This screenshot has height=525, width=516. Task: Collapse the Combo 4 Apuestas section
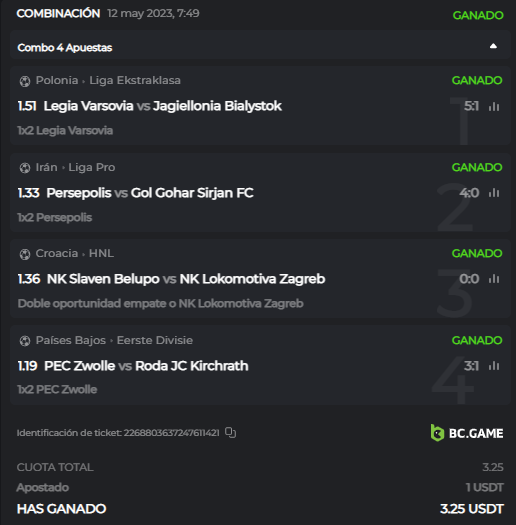pos(493,46)
